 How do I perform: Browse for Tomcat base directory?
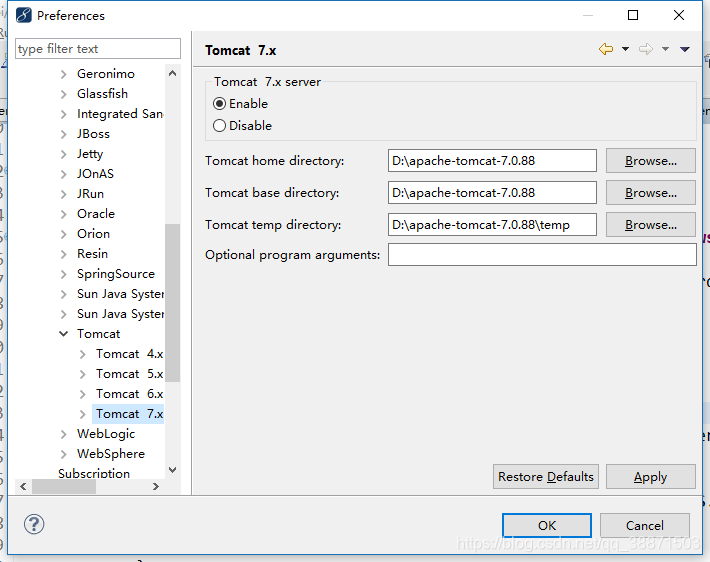[x=651, y=193]
